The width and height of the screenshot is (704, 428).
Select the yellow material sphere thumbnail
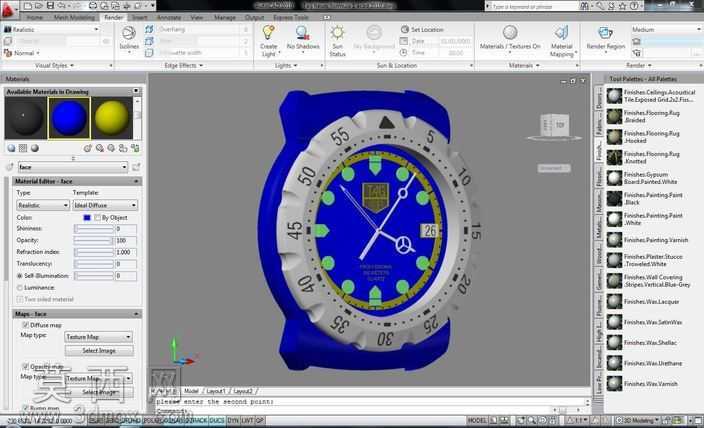click(x=112, y=119)
